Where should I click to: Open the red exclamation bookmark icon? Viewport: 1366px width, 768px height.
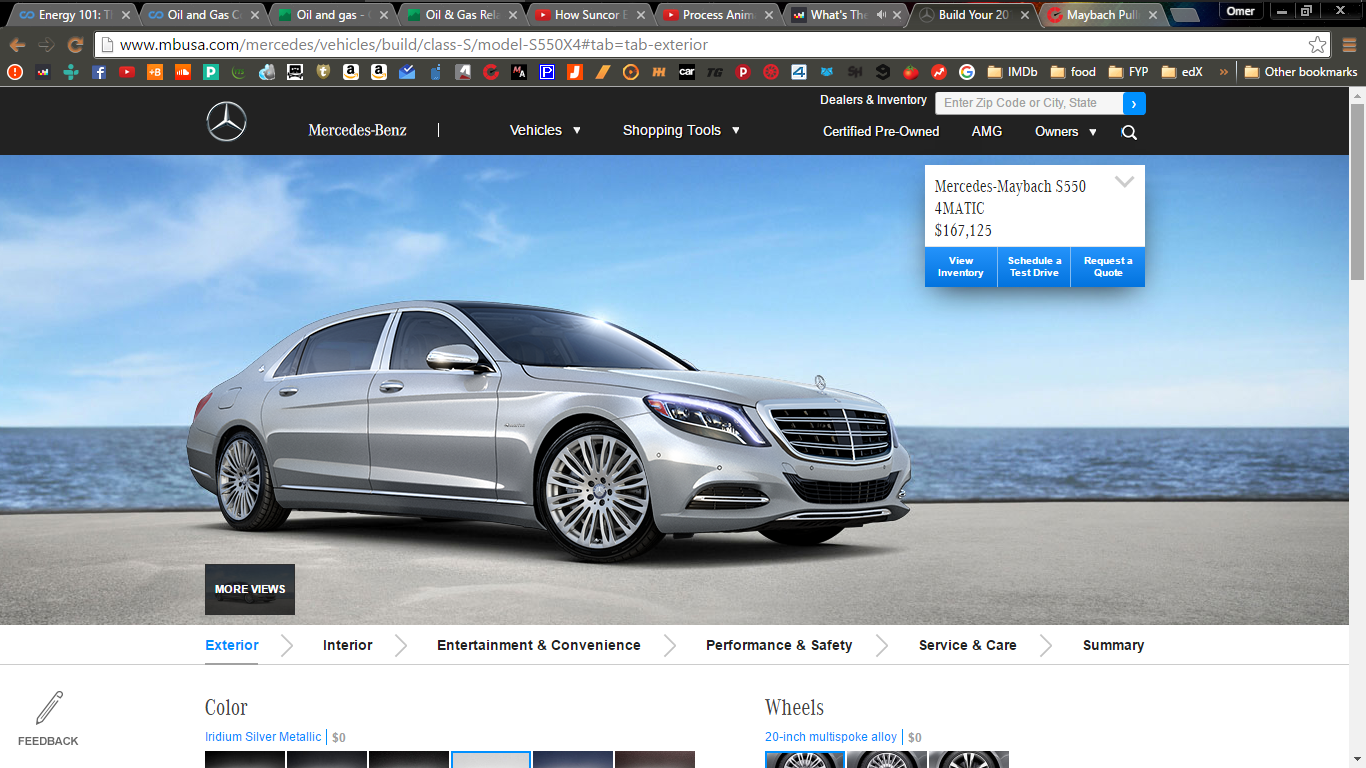(x=15, y=72)
